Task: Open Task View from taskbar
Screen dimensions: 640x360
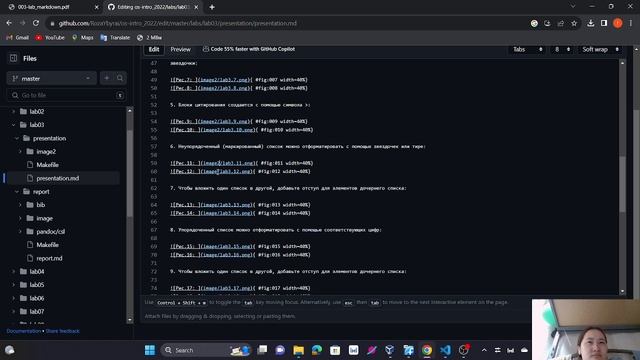Action: coord(262,350)
